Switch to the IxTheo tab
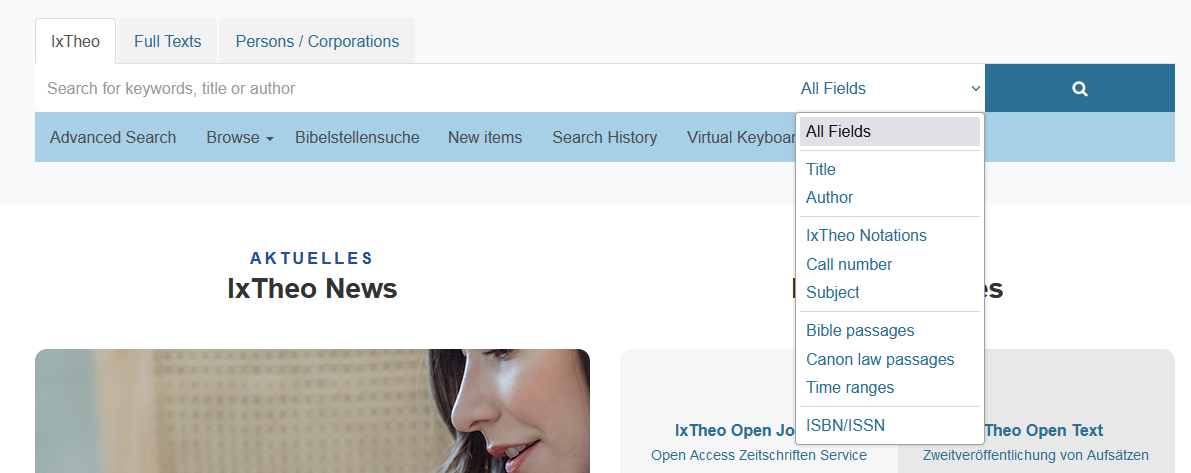Screen dimensions: 1191x473 pos(75,41)
